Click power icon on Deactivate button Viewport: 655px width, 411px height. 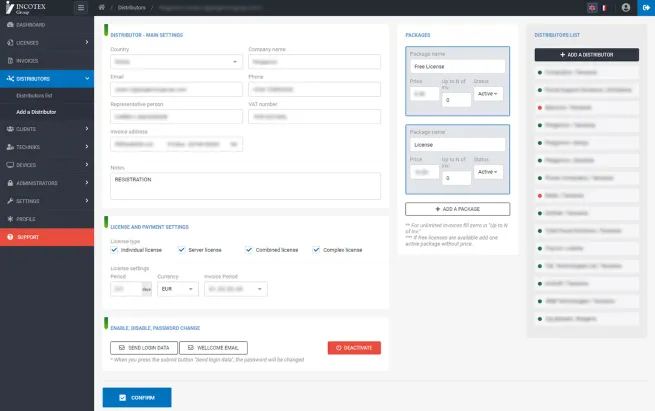point(339,348)
